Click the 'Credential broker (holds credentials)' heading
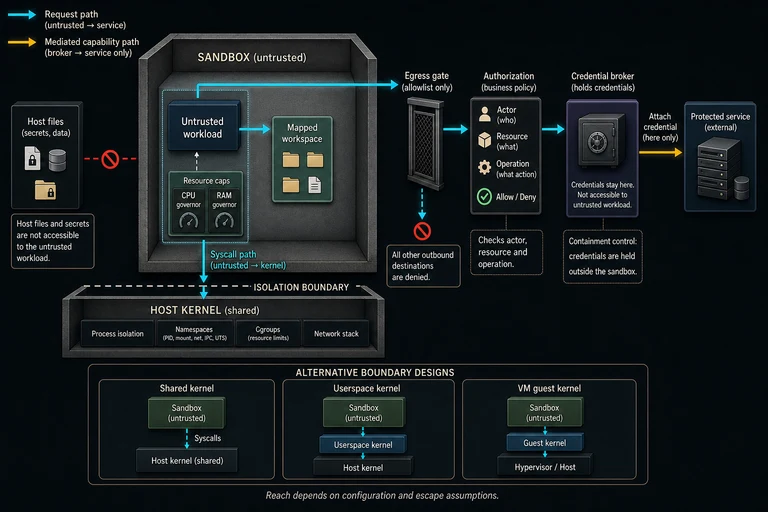 click(602, 81)
